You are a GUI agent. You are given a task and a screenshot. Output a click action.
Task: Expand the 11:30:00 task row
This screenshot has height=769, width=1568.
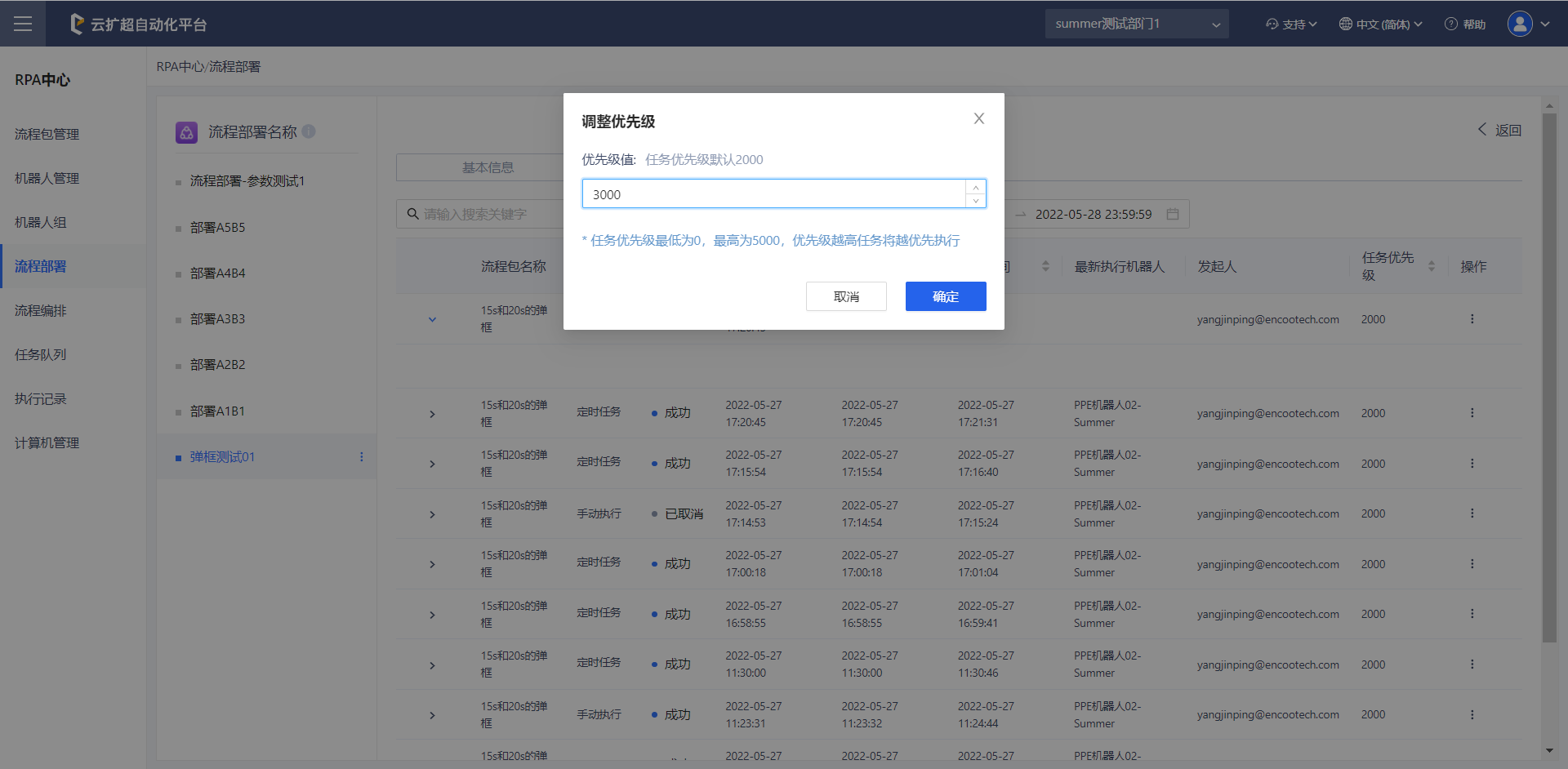click(432, 665)
